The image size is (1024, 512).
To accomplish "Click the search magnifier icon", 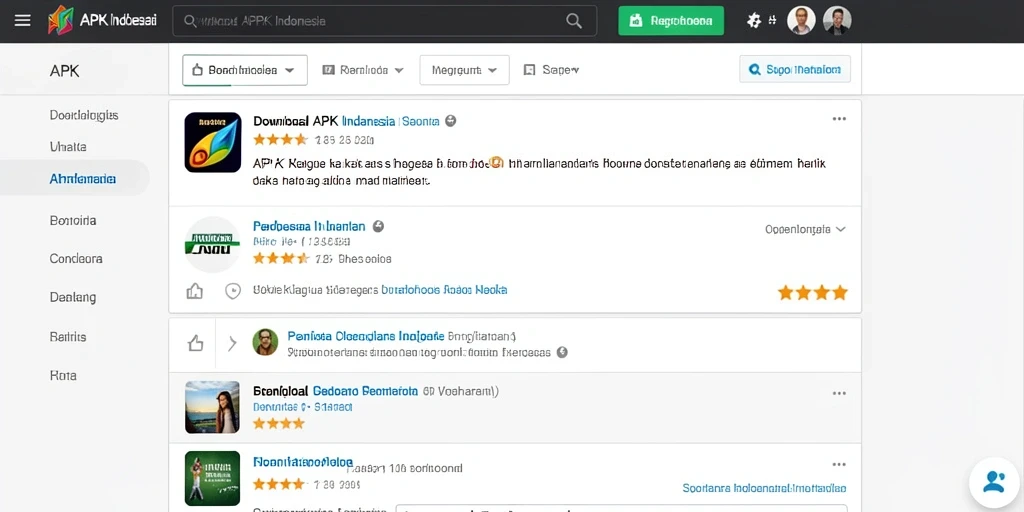I will 573,21.
